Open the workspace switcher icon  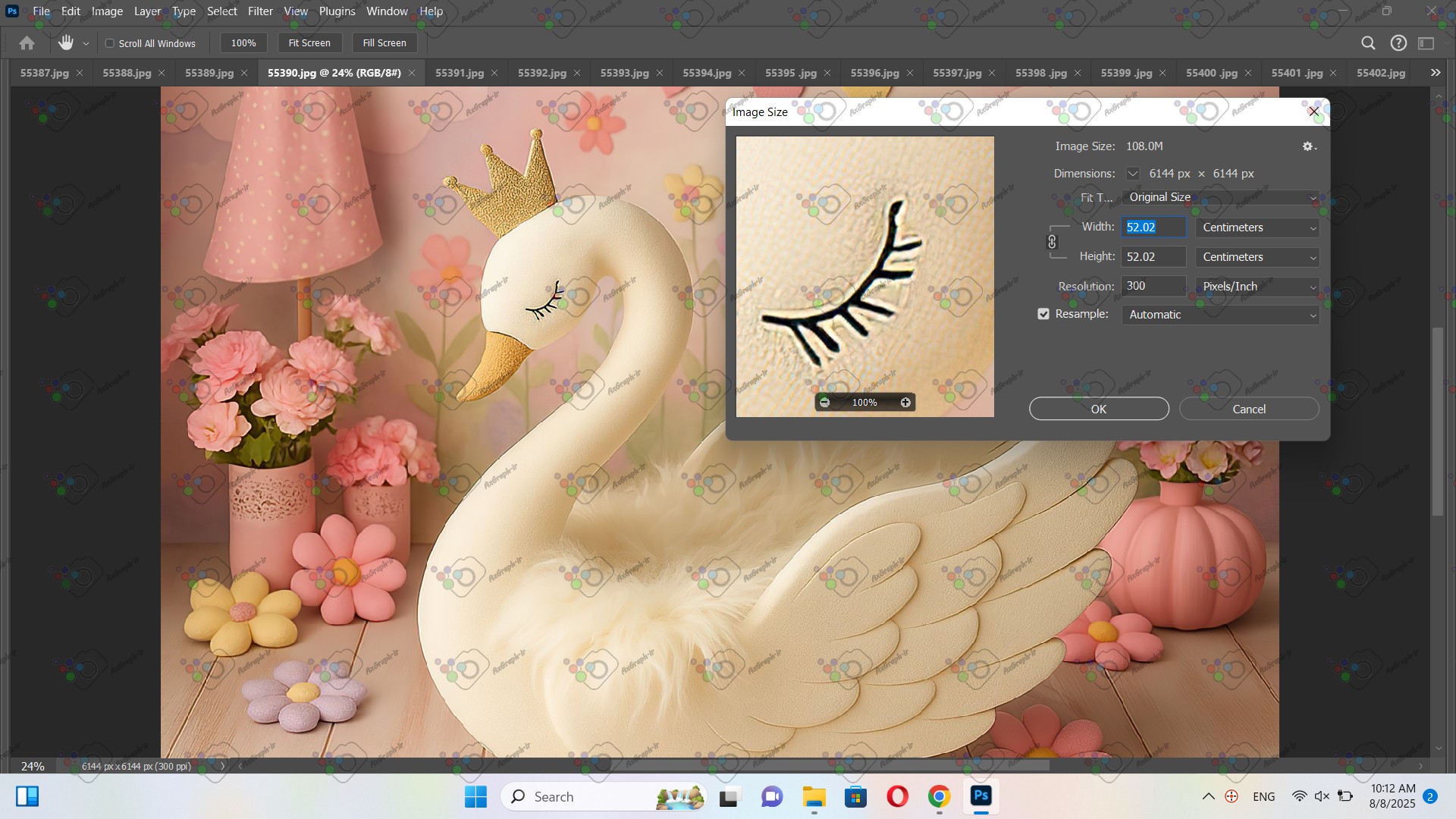[x=1426, y=43]
